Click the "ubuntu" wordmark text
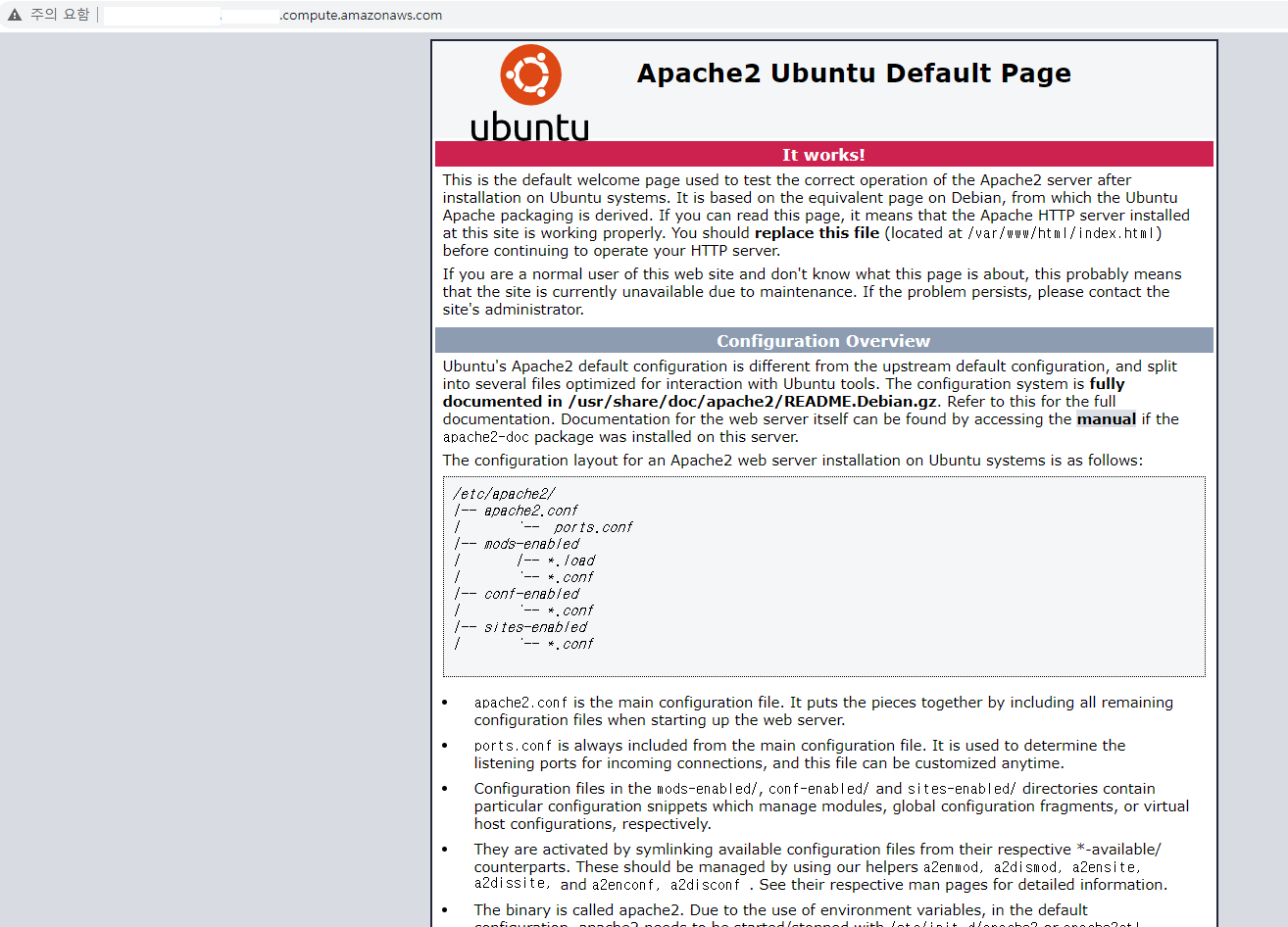 point(530,126)
